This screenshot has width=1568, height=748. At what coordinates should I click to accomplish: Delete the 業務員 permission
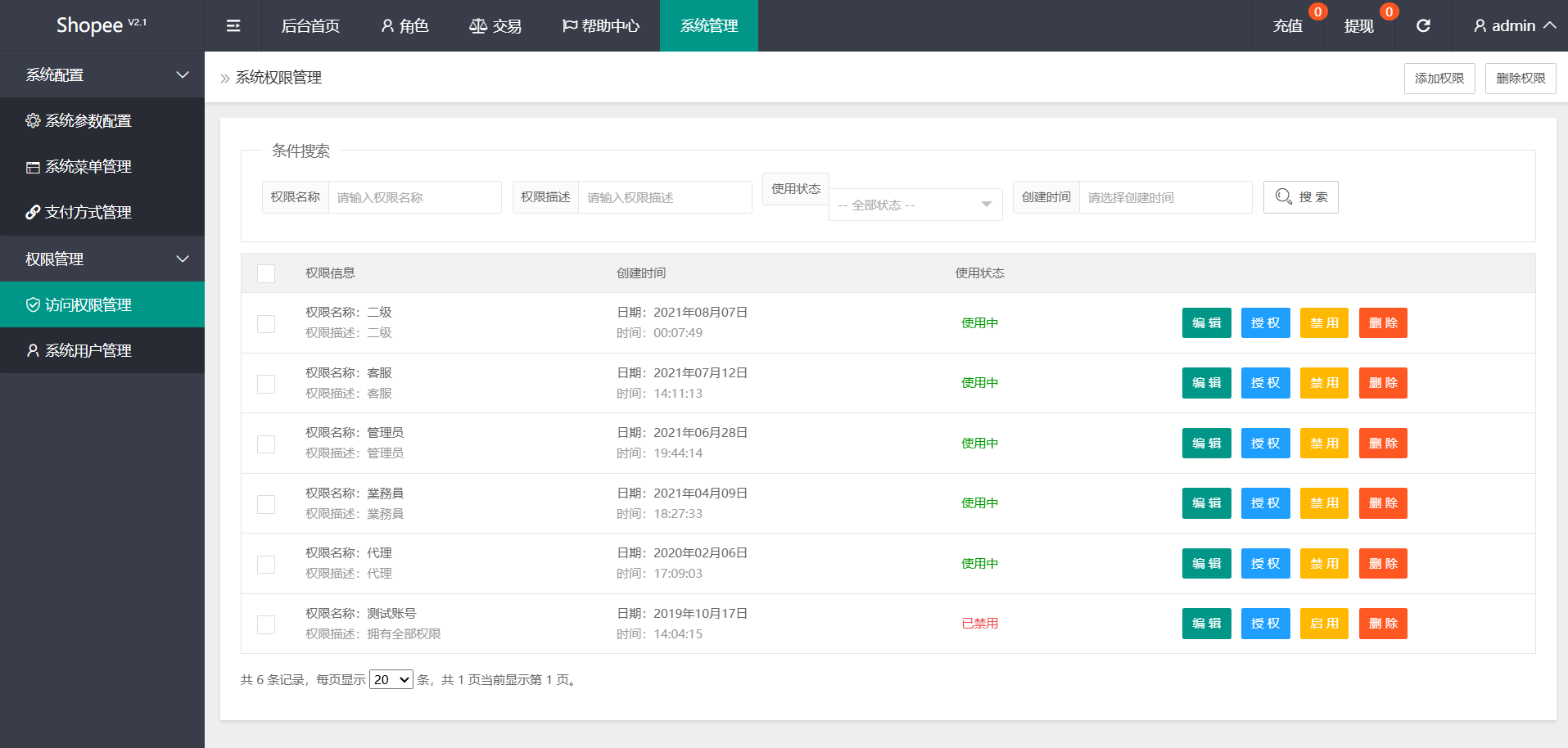(1384, 503)
